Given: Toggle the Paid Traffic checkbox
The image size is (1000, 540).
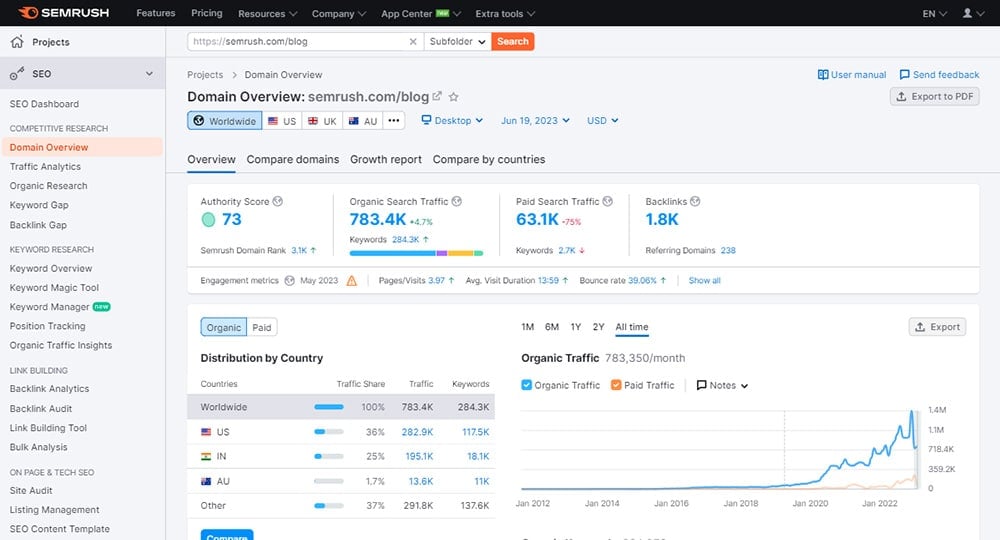Looking at the screenshot, I should [x=616, y=385].
